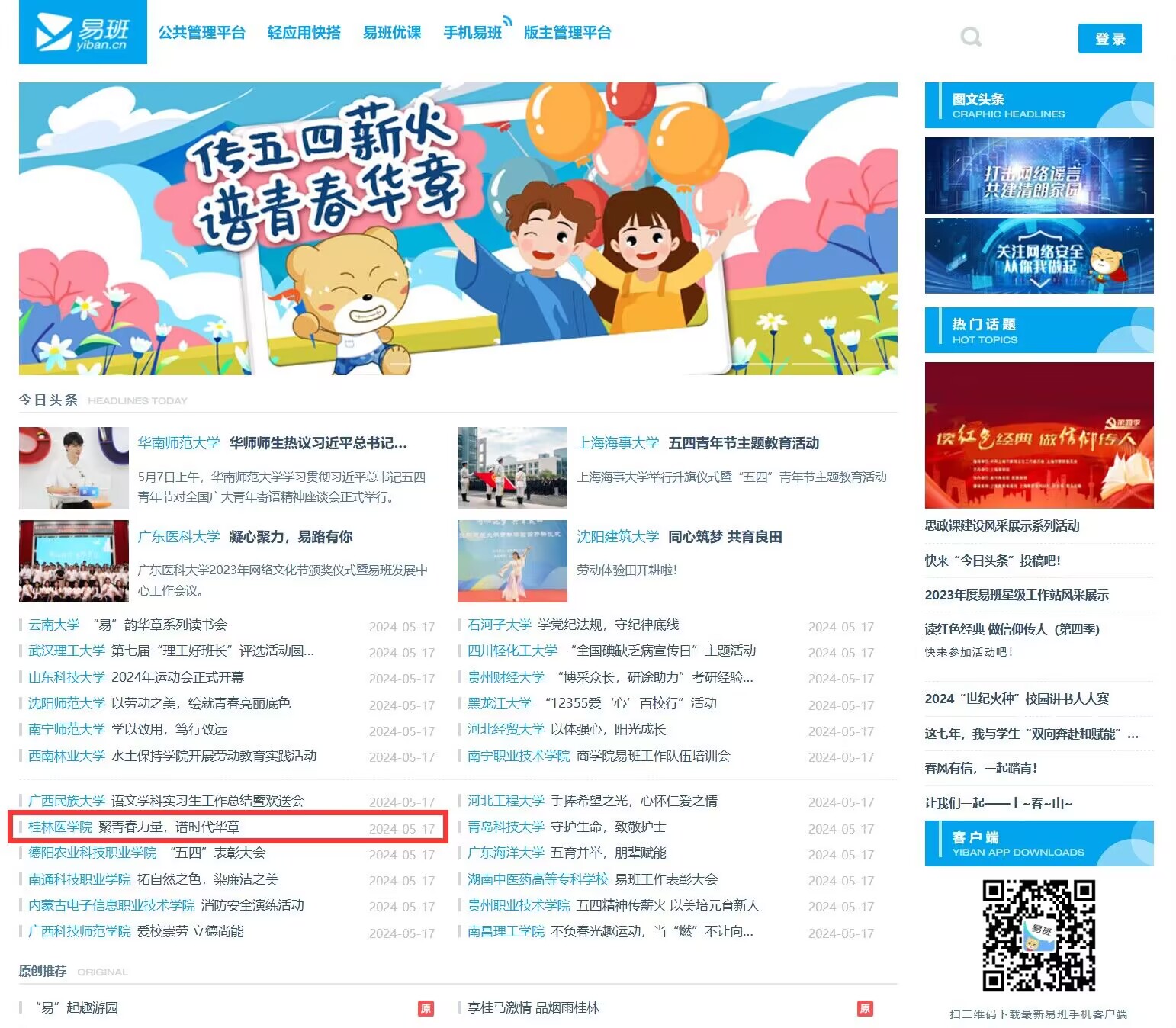
Task: Open the search magnifier icon
Action: [971, 37]
